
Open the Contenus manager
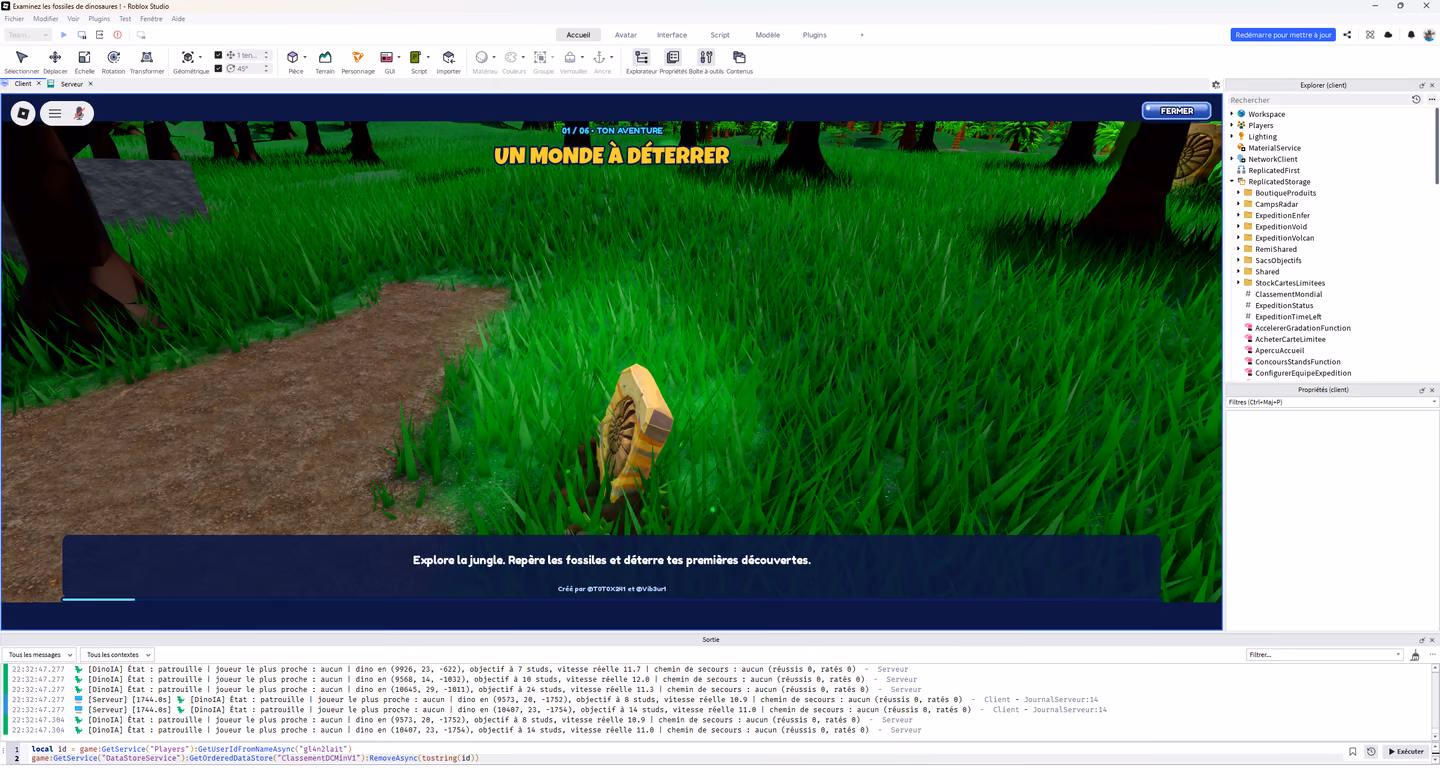point(739,62)
